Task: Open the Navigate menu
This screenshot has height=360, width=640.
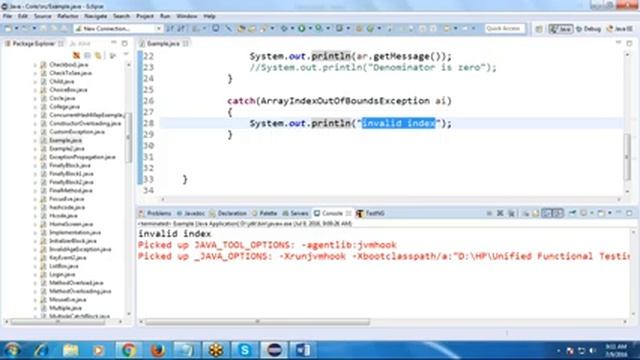Action: (96, 16)
